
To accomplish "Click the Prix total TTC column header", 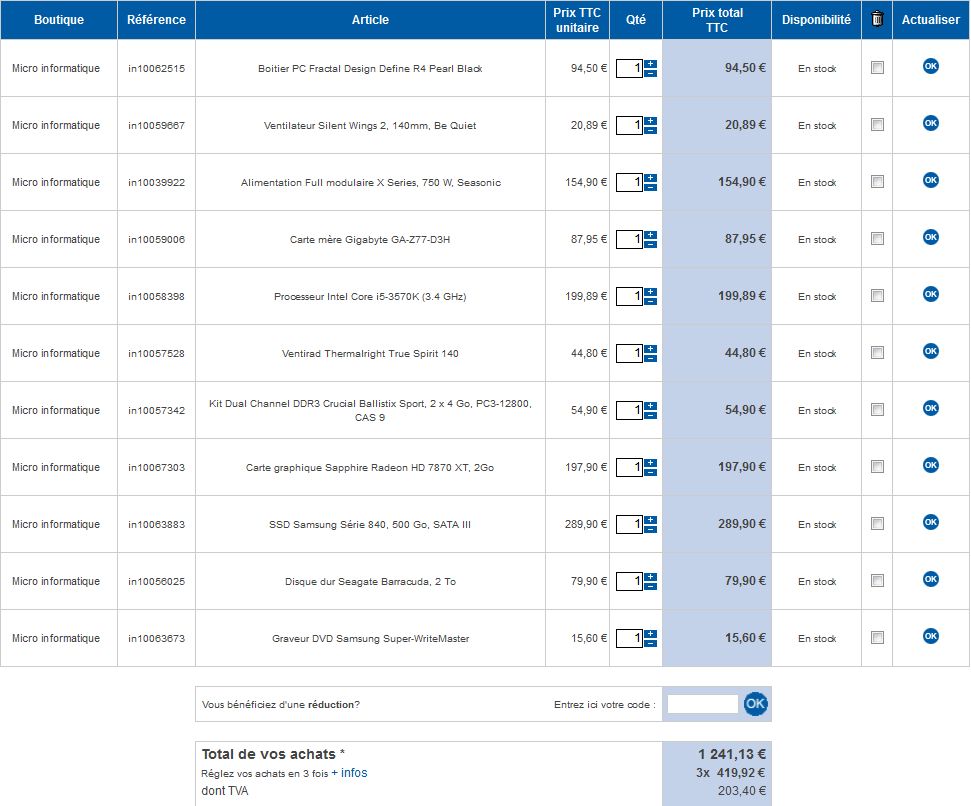I will (x=717, y=20).
